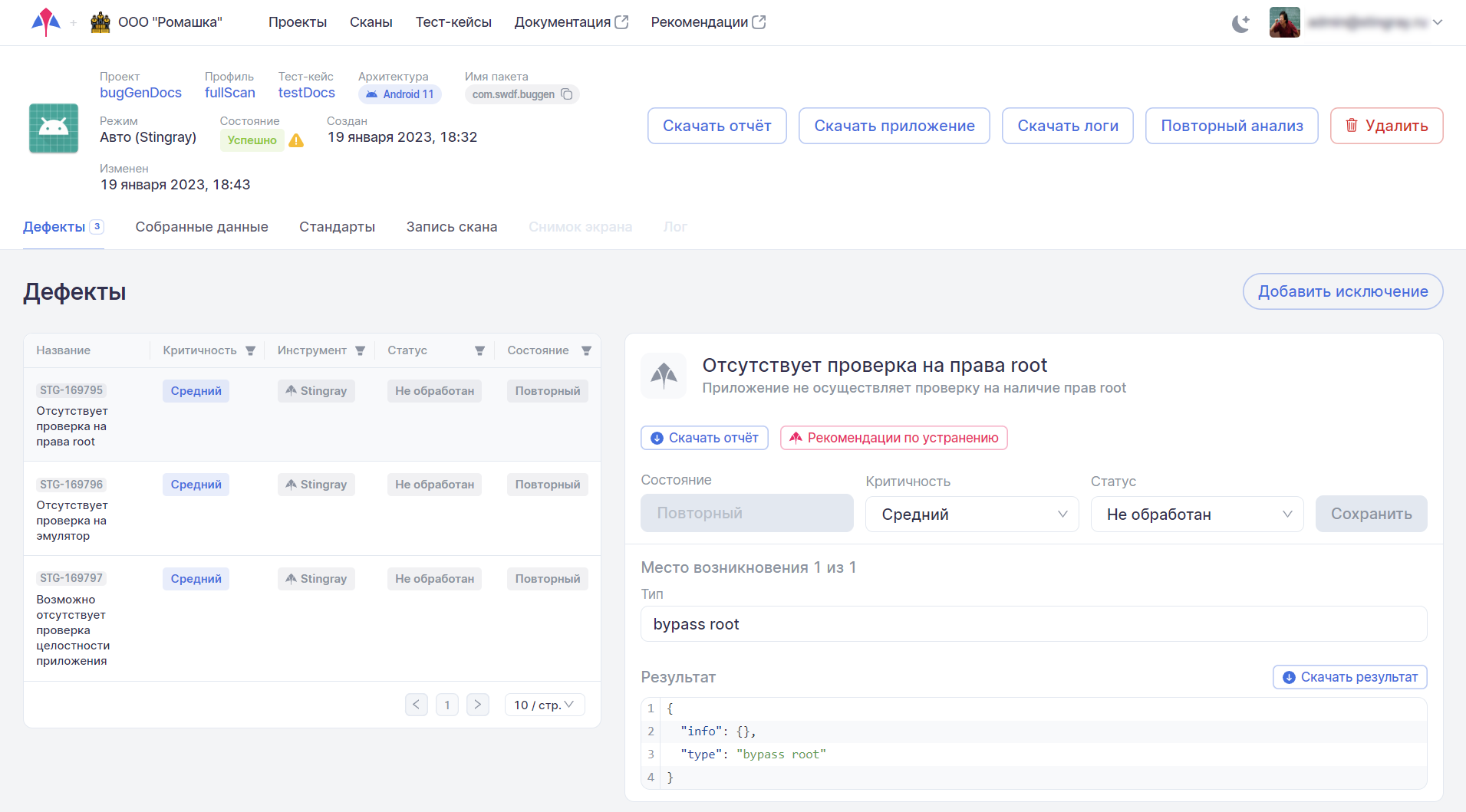Open user account menu chevron
Viewport: 1466px width, 812px height.
pos(1438,22)
